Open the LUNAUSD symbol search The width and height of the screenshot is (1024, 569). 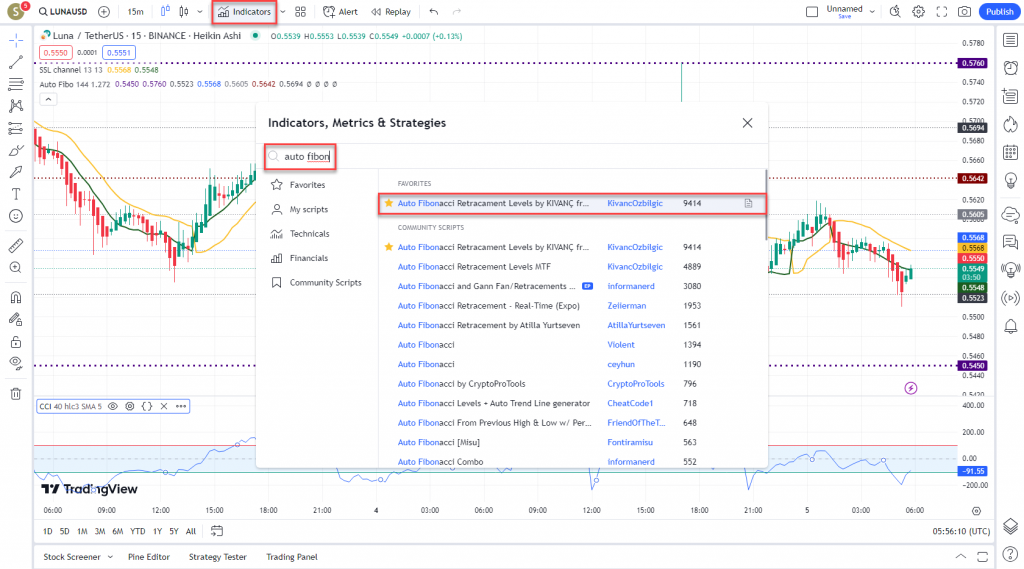pyautogui.click(x=63, y=12)
